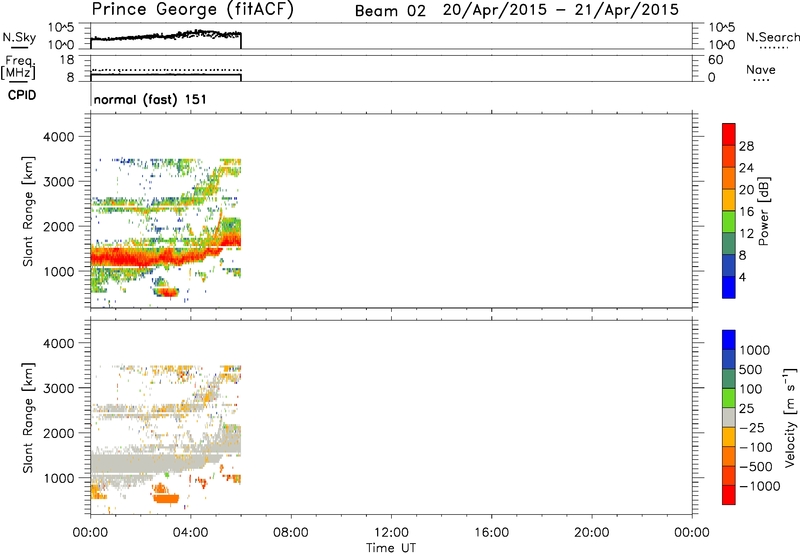The height and width of the screenshot is (554, 800).
Task: Pick the red bottom segment of Velocity colorbar
Action: [x=729, y=495]
